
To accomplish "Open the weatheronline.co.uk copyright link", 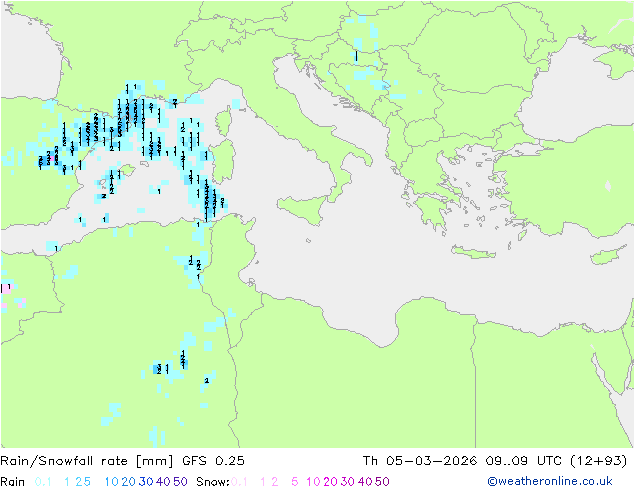I will click(x=549, y=481).
